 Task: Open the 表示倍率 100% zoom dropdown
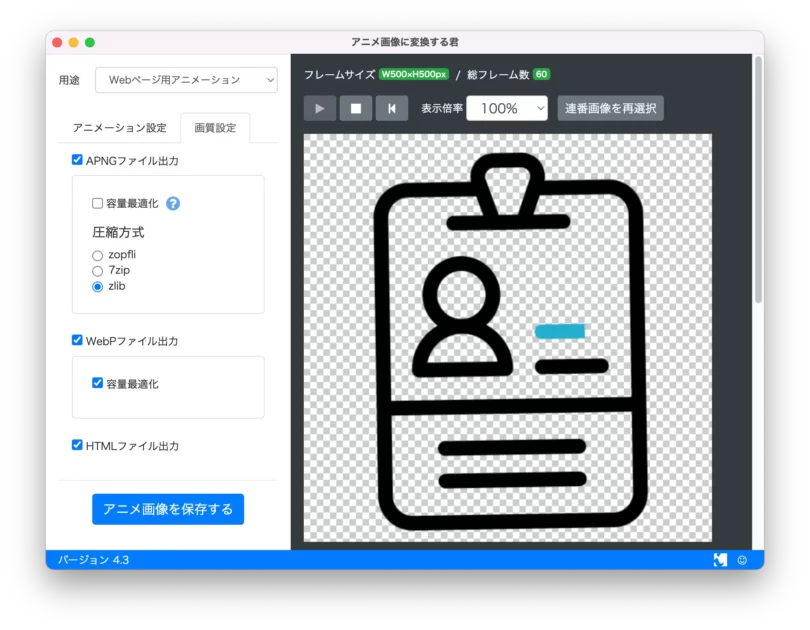coord(507,108)
